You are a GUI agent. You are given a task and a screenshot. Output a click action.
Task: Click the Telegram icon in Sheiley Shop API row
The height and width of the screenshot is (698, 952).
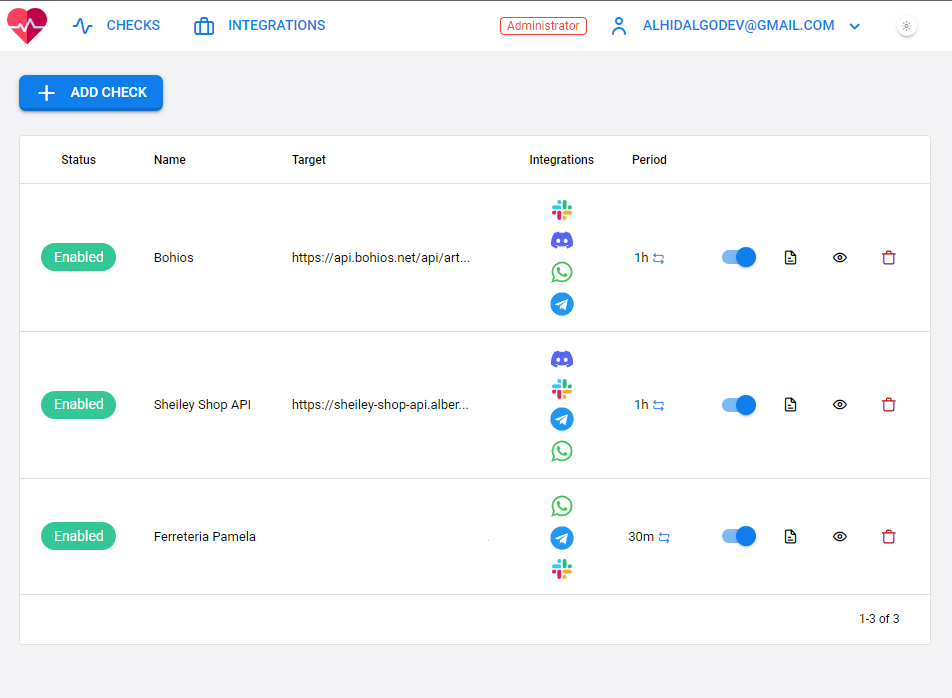coord(562,419)
